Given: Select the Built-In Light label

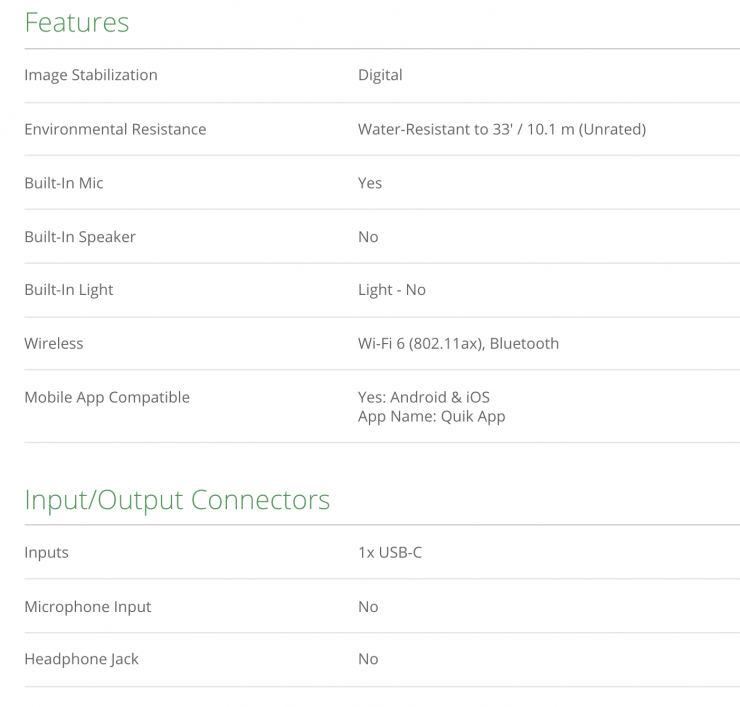Looking at the screenshot, I should (69, 290).
